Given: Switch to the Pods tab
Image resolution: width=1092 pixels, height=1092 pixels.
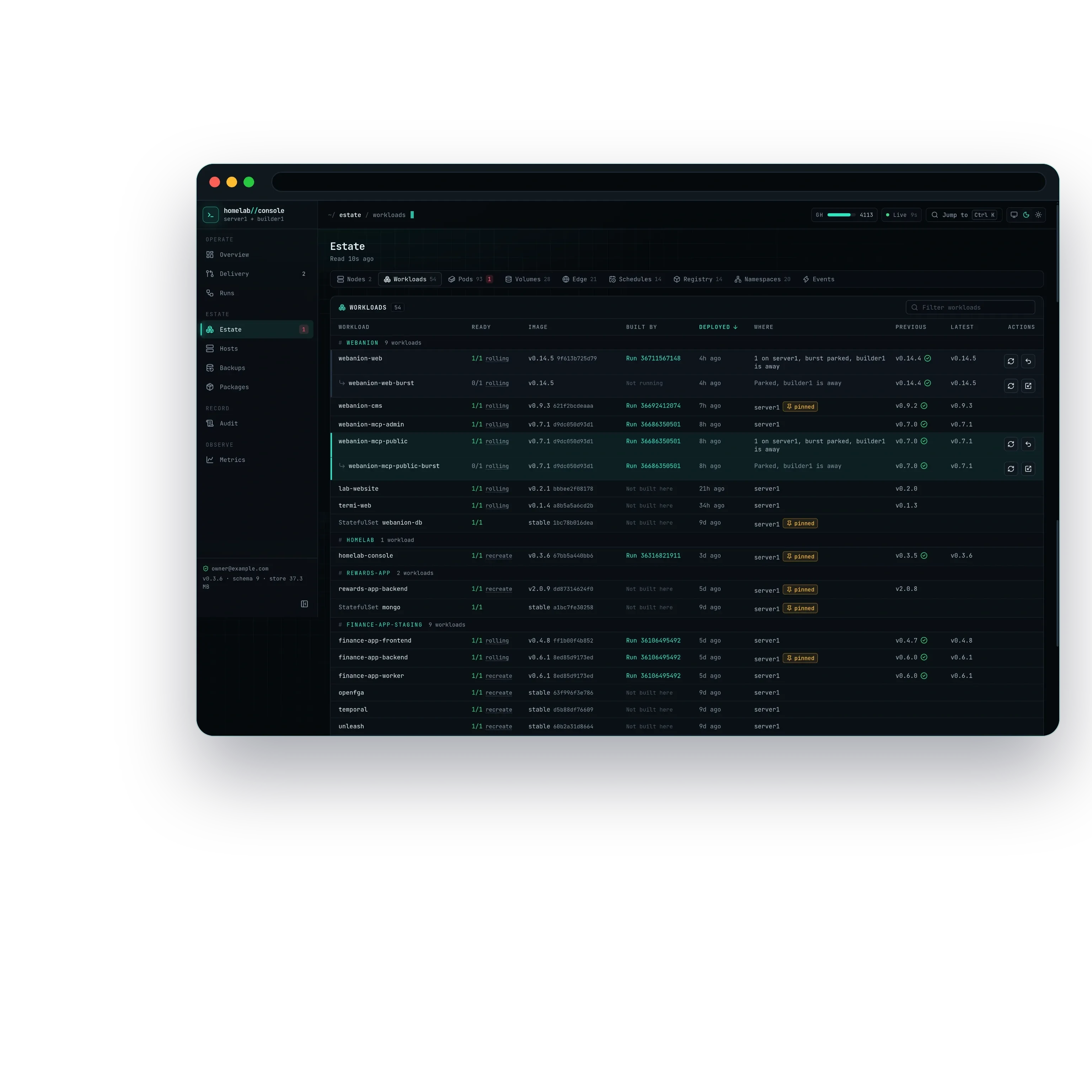Looking at the screenshot, I should 470,279.
